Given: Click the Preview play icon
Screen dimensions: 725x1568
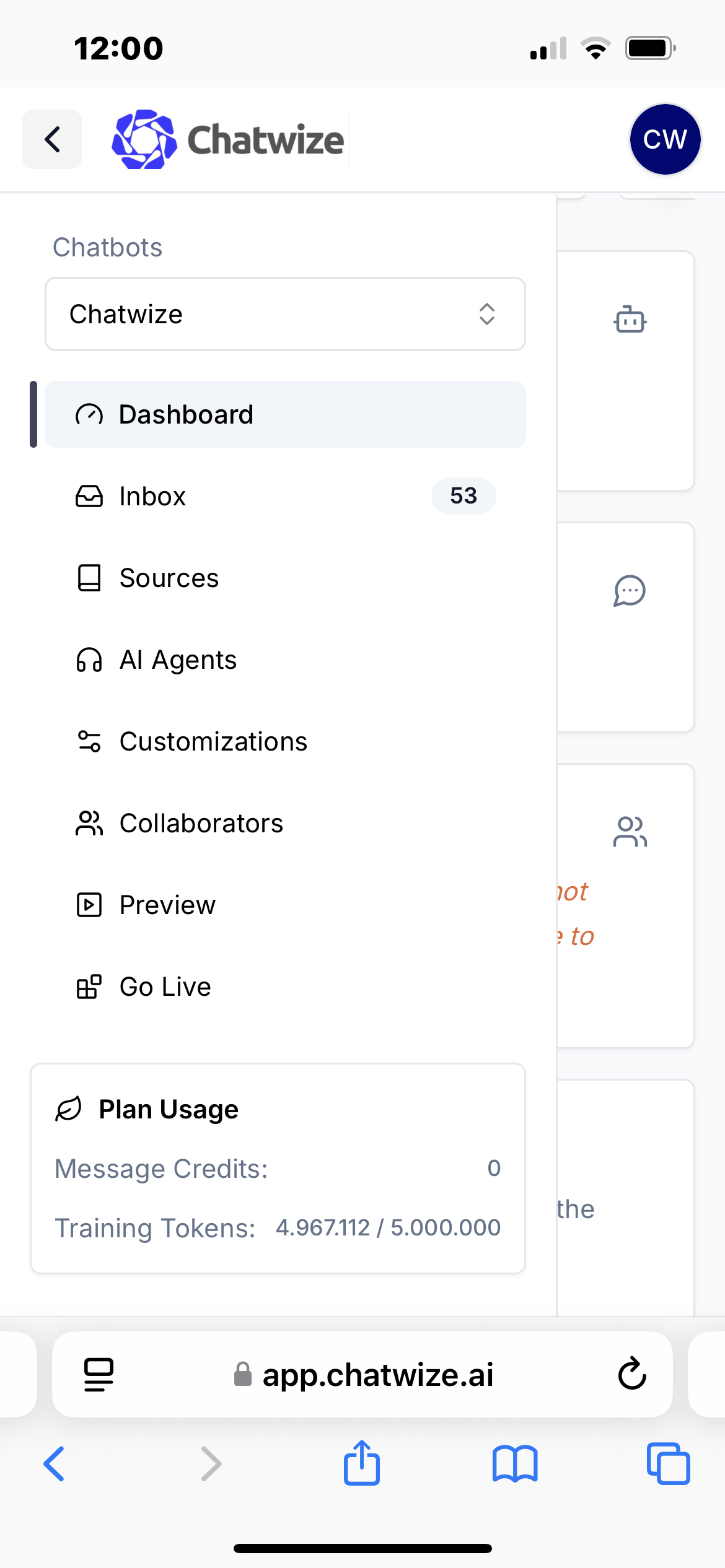Looking at the screenshot, I should (89, 905).
